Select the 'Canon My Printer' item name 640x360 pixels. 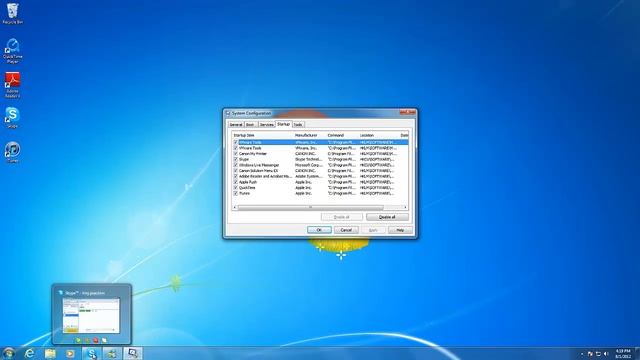point(253,154)
